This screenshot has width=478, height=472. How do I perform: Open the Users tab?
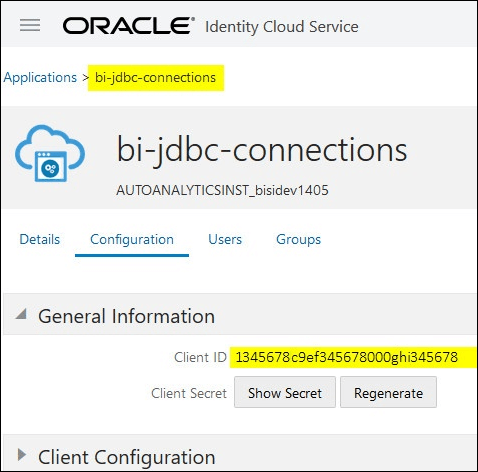click(225, 239)
